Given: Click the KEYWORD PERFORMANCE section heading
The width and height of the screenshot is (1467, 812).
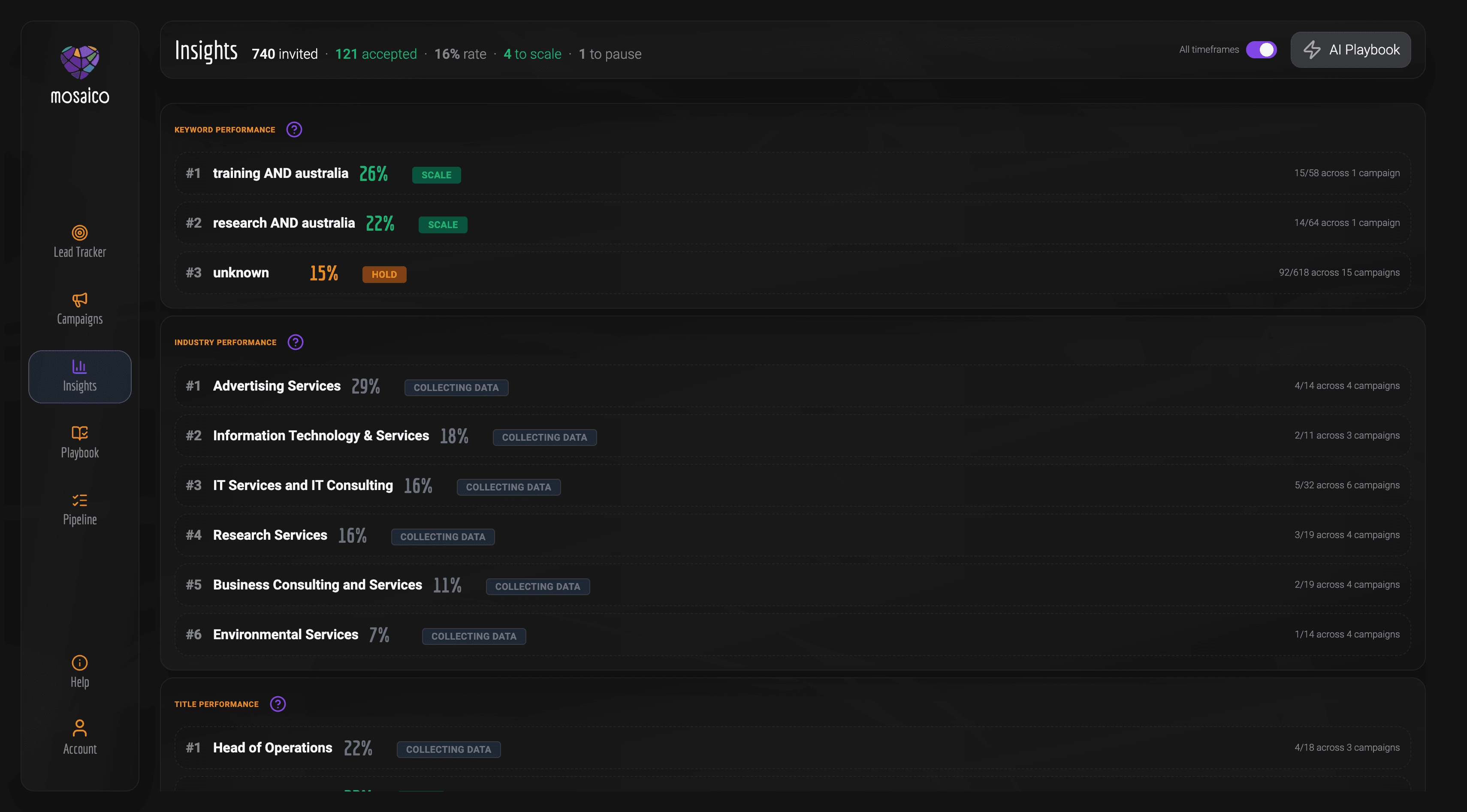Looking at the screenshot, I should [x=225, y=130].
